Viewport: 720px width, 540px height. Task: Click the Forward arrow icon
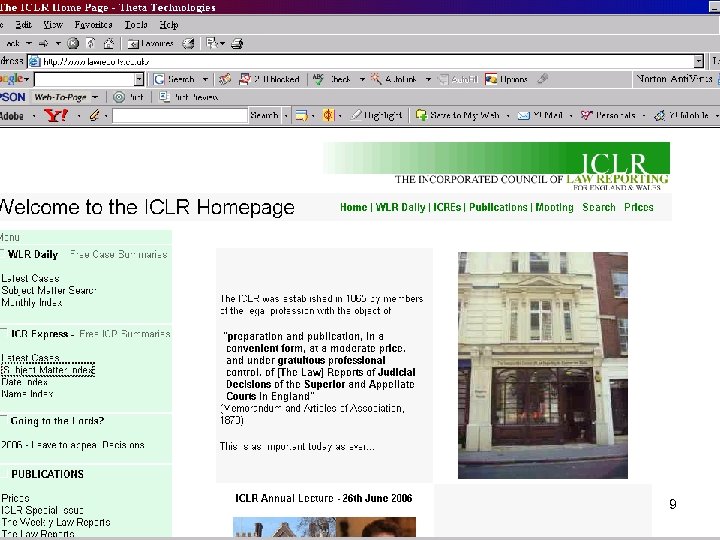44,44
